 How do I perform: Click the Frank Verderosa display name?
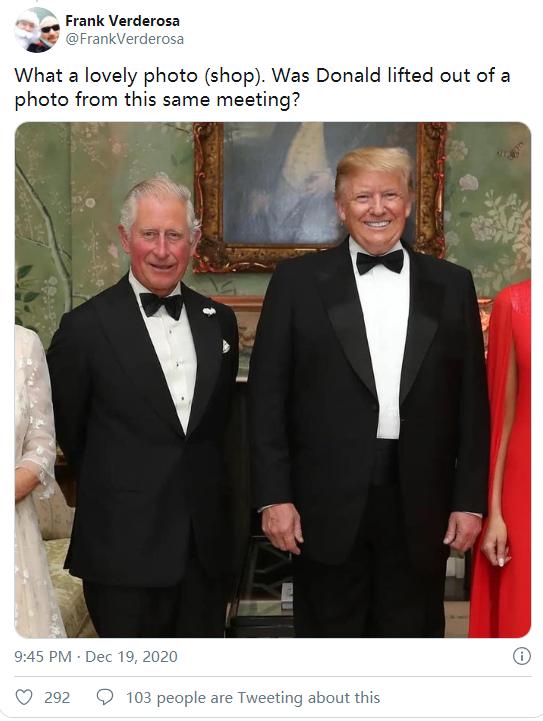tap(122, 21)
